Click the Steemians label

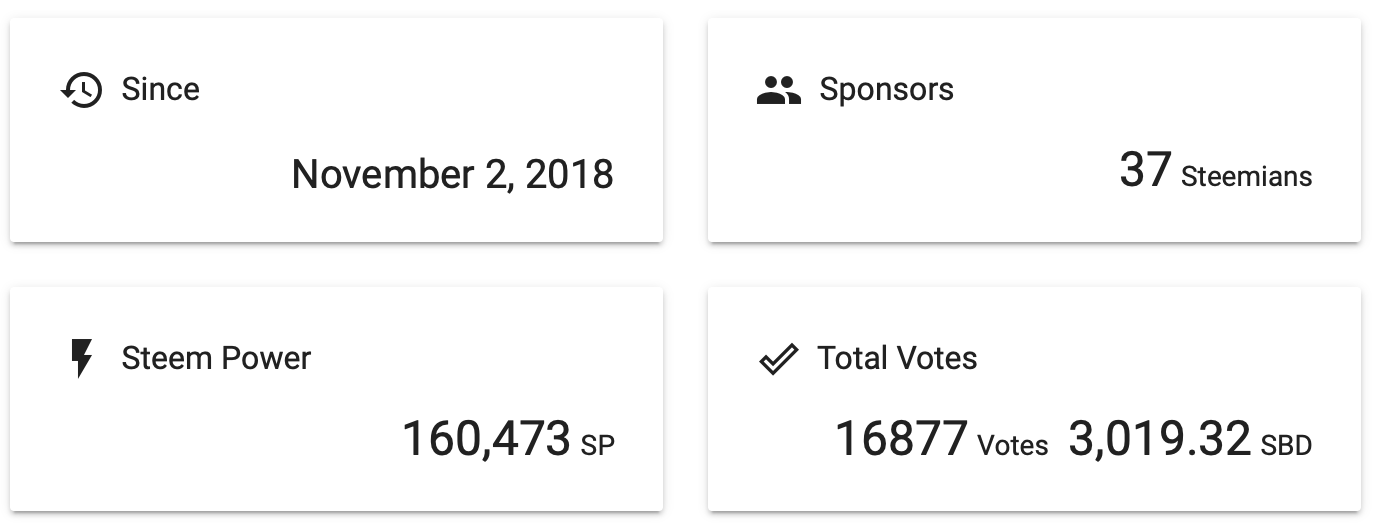1246,177
